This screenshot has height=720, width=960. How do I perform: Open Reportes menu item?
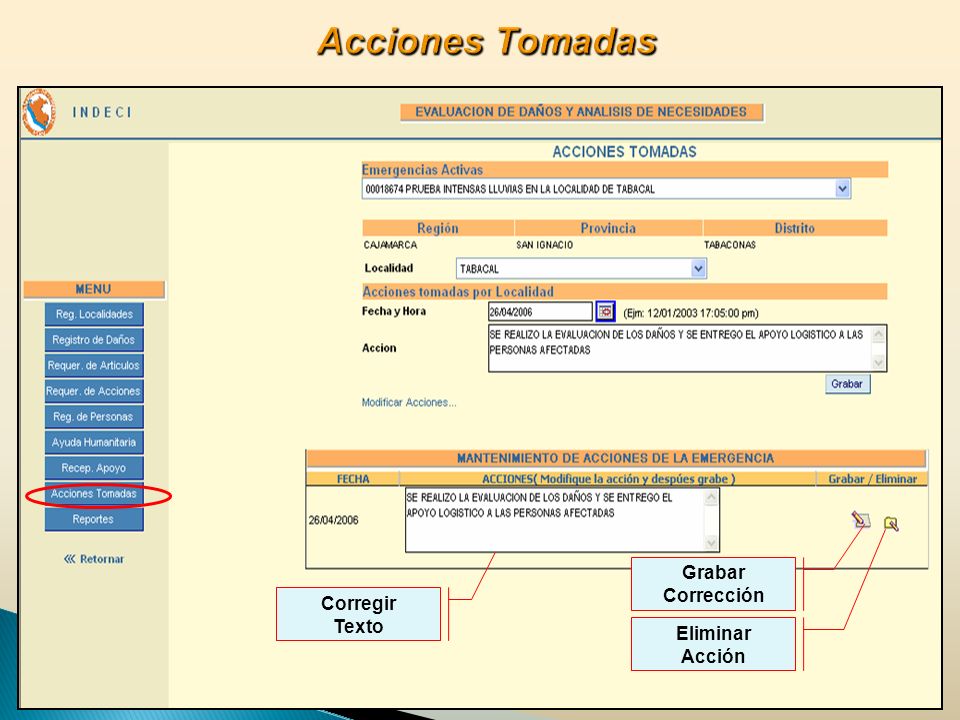pyautogui.click(x=94, y=519)
